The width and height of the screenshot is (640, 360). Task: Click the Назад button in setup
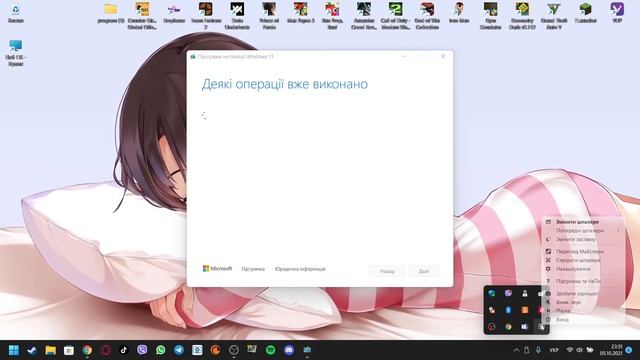(387, 271)
